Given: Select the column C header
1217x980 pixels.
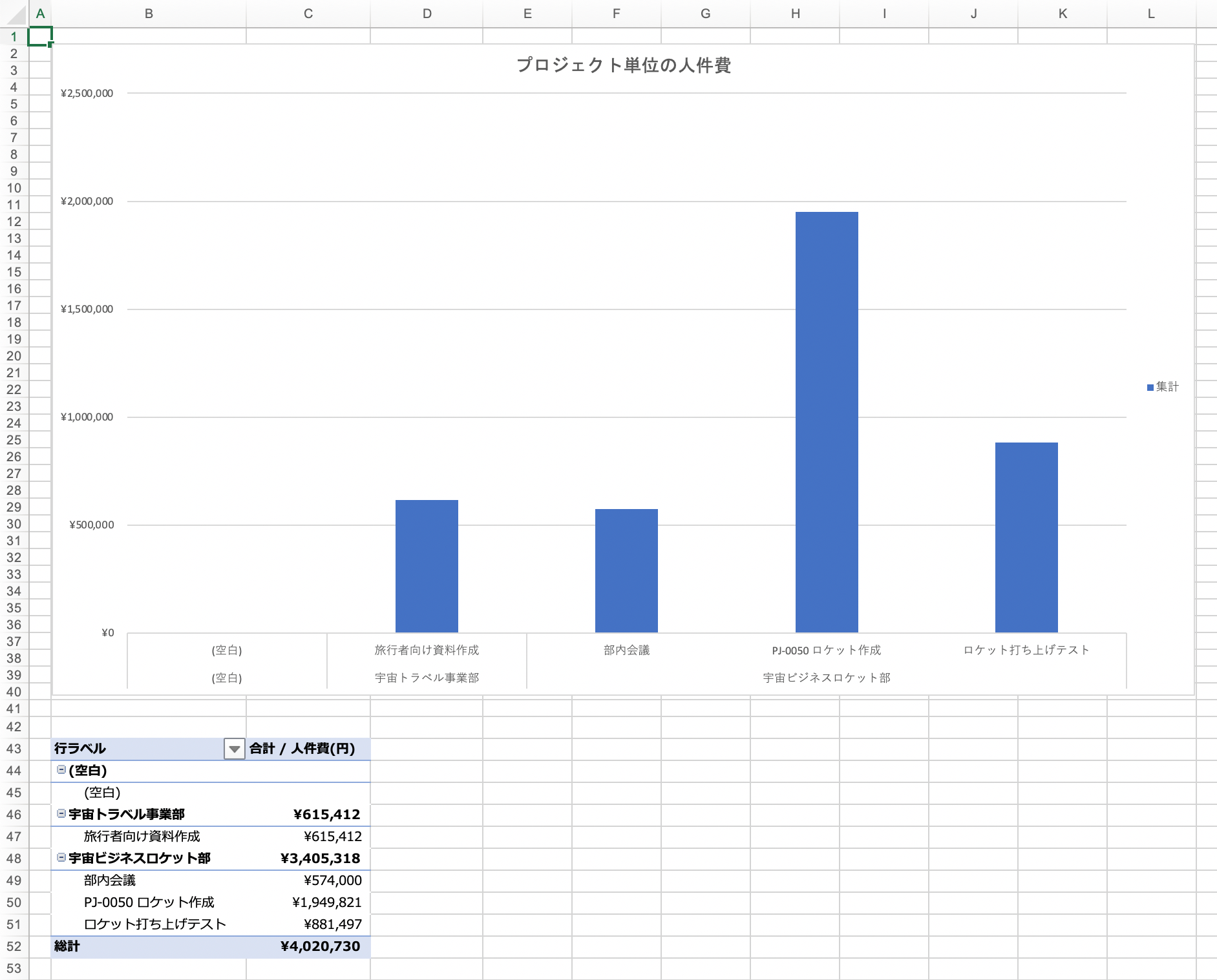Looking at the screenshot, I should (308, 14).
